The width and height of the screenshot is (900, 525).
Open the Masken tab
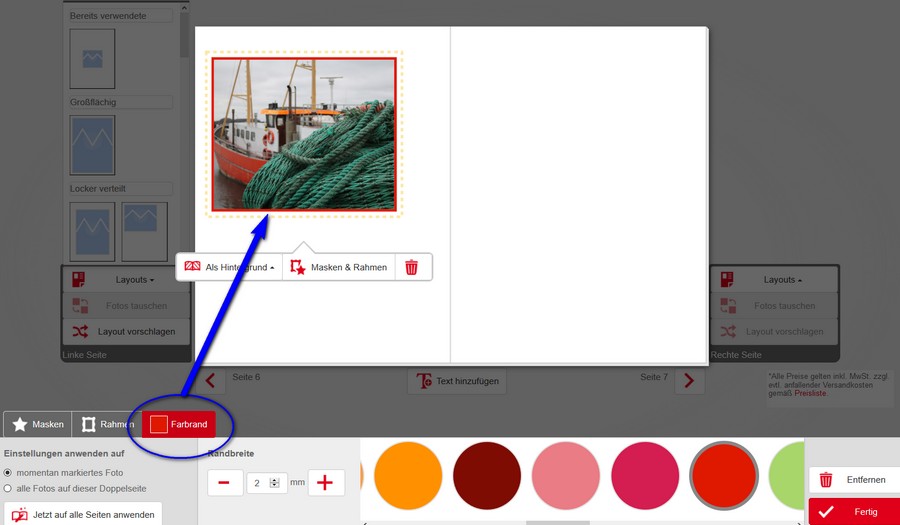click(38, 424)
